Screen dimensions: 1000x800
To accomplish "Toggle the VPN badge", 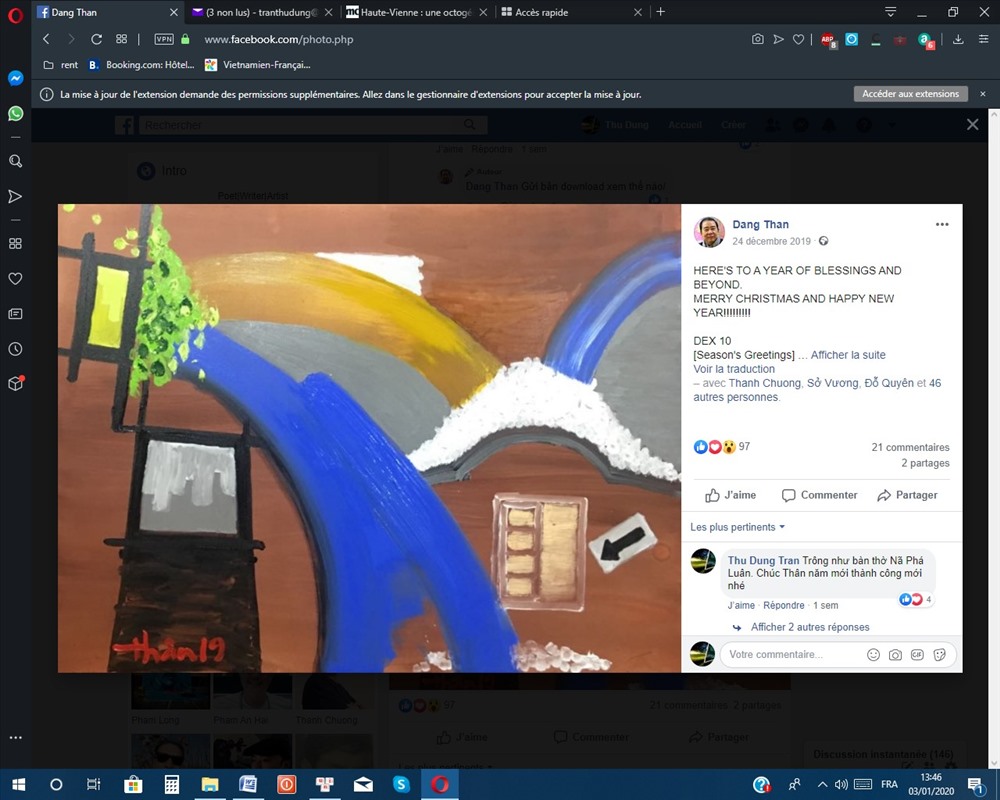I will pyautogui.click(x=164, y=39).
